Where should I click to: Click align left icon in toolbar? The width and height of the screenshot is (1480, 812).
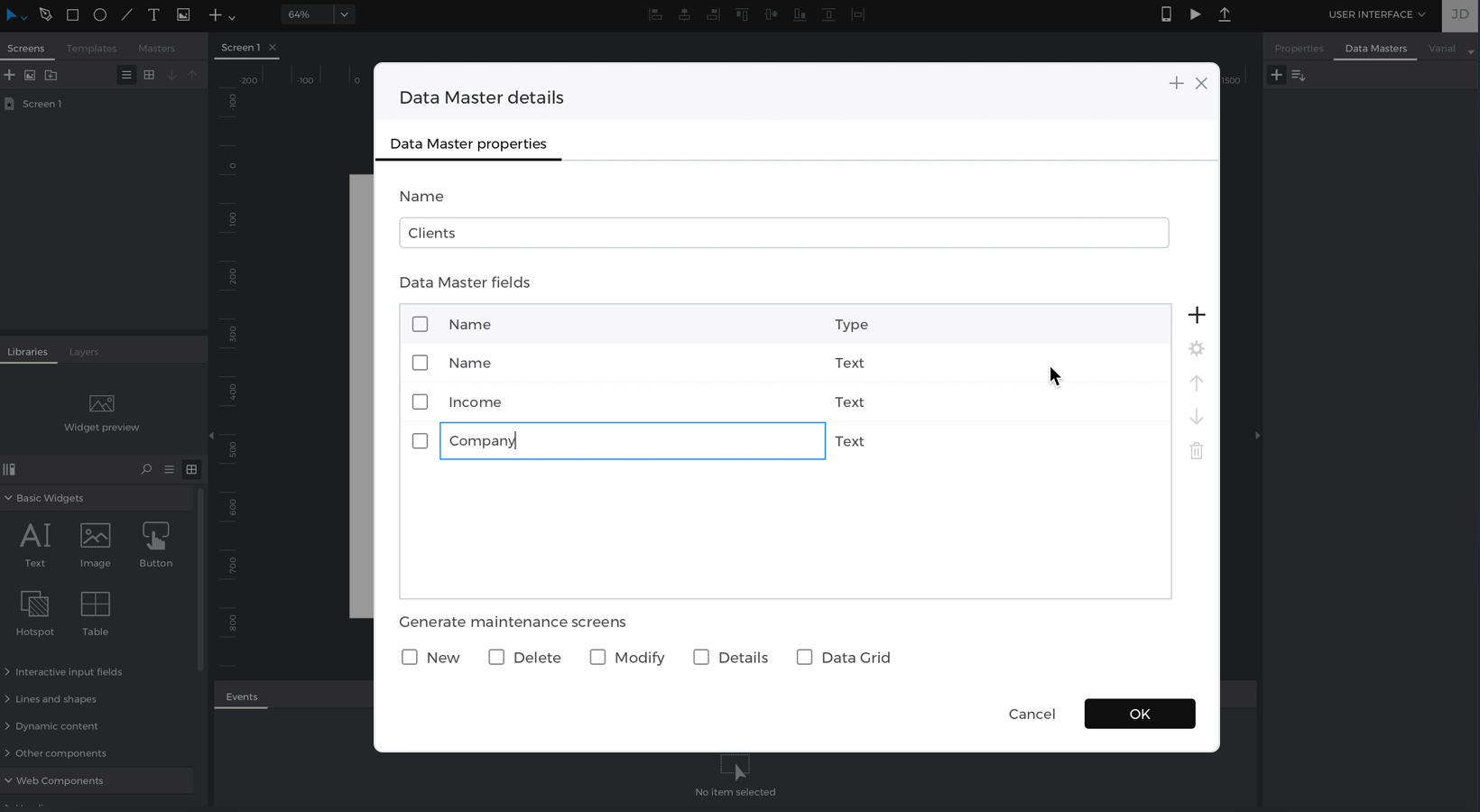656,14
